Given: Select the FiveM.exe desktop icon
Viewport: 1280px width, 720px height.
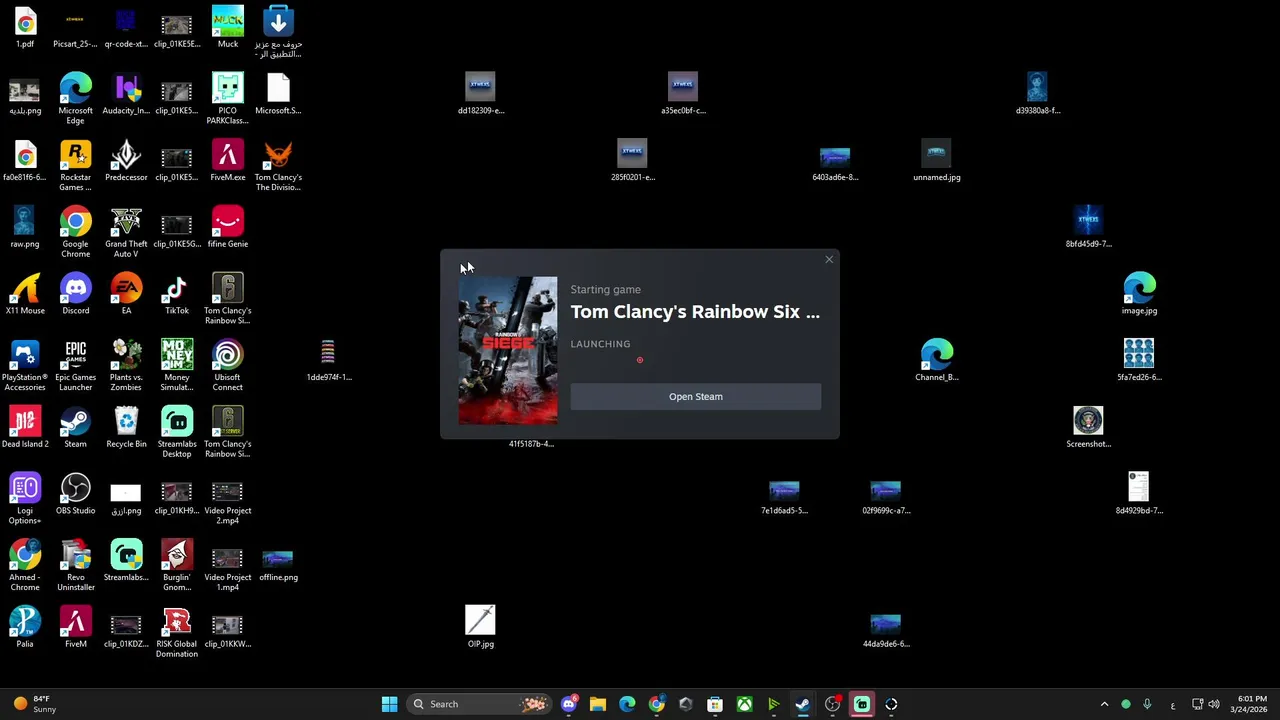Looking at the screenshot, I should click(227, 162).
